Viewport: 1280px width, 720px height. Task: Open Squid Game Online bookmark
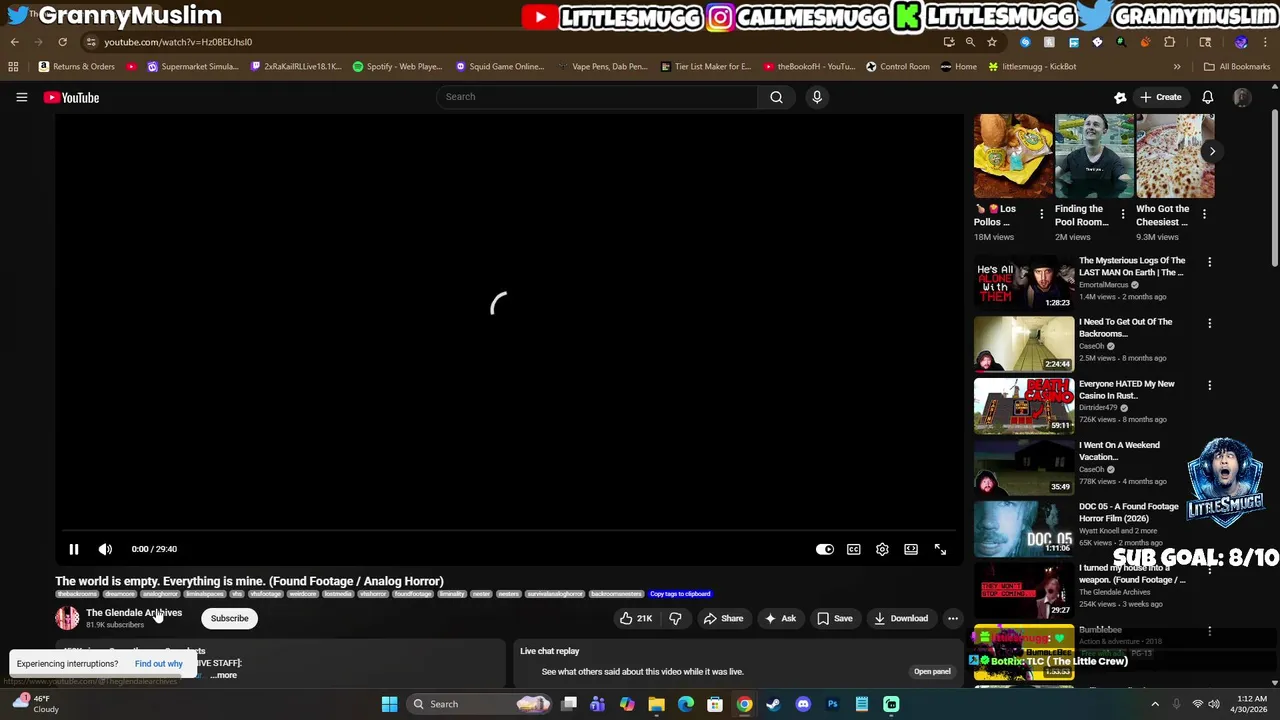click(x=500, y=67)
